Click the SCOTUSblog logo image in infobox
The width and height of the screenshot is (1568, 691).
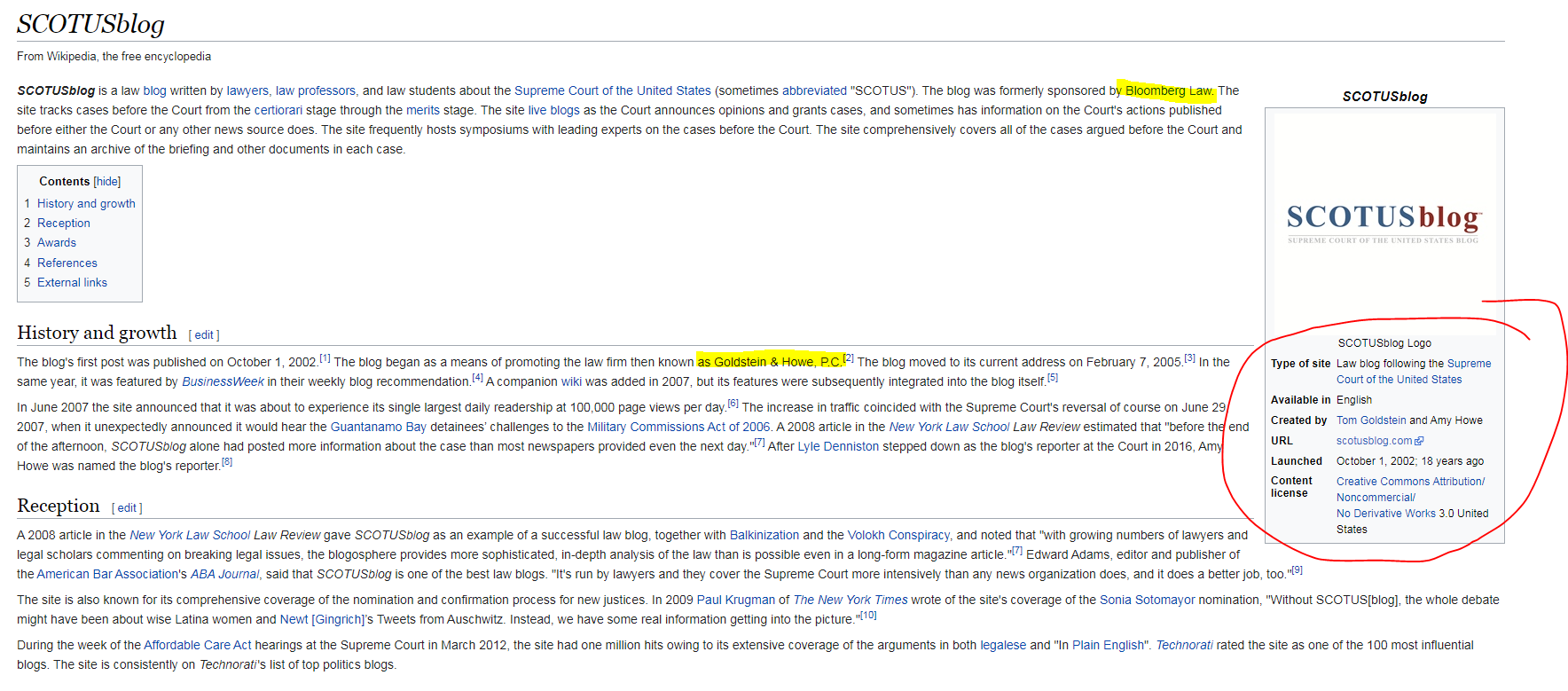pos(1384,224)
